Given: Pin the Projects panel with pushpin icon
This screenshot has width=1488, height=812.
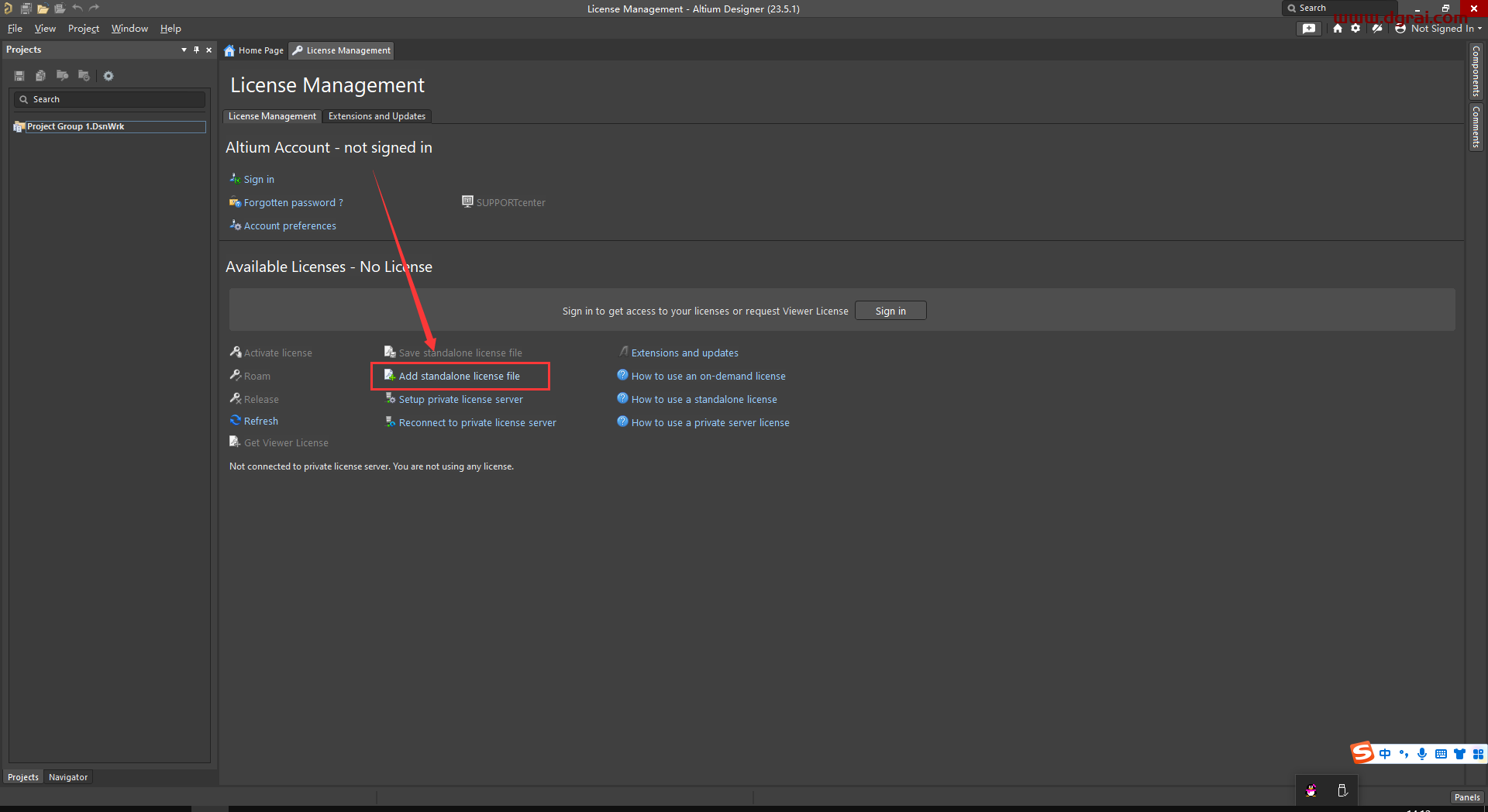Looking at the screenshot, I should tap(196, 50).
